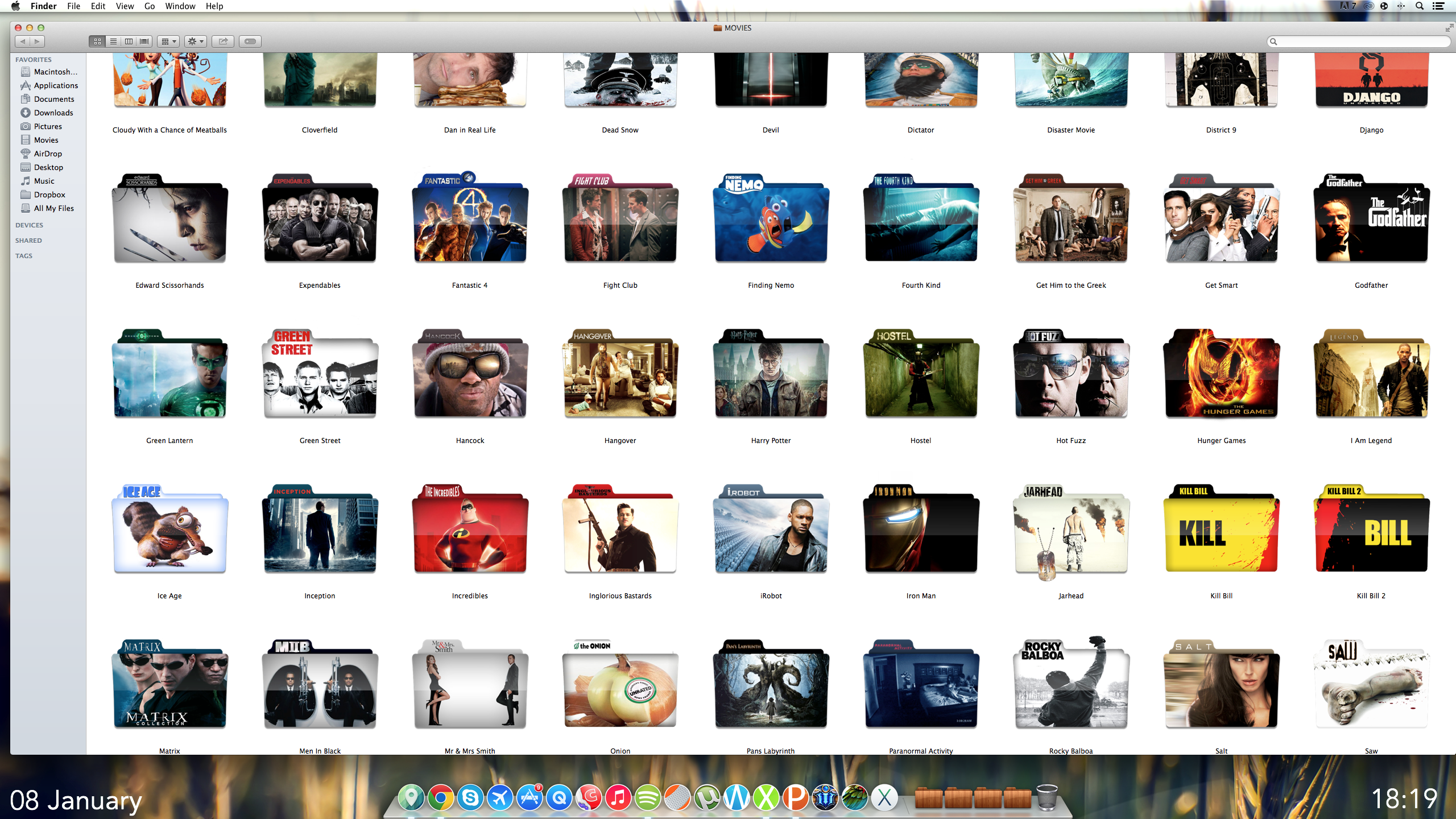Open the File menu
Viewport: 1456px width, 819px height.
[74, 6]
